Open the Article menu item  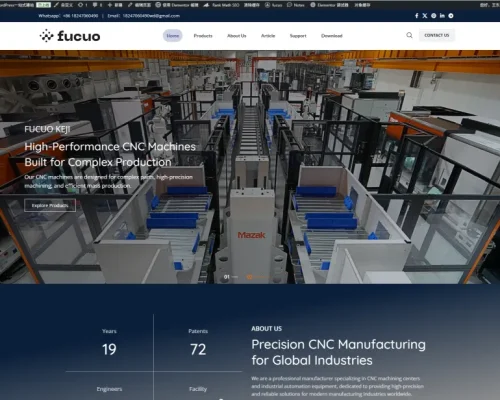pos(268,36)
